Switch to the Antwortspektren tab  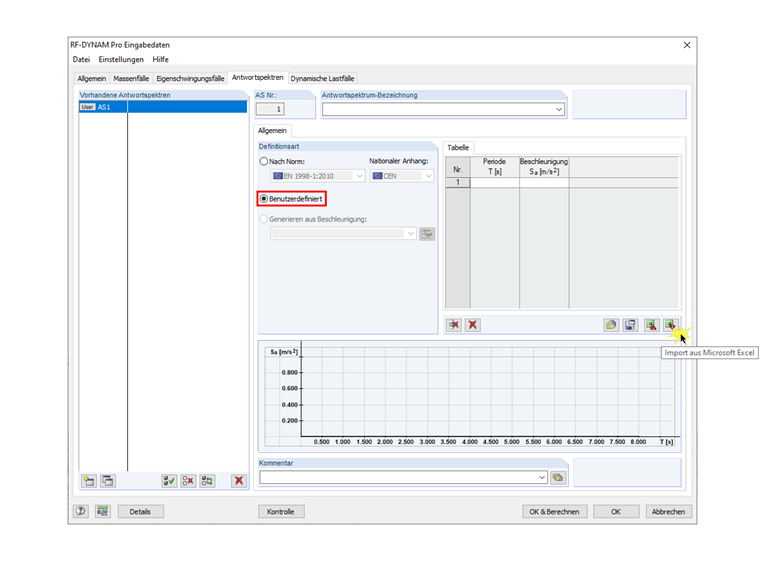coord(258,78)
